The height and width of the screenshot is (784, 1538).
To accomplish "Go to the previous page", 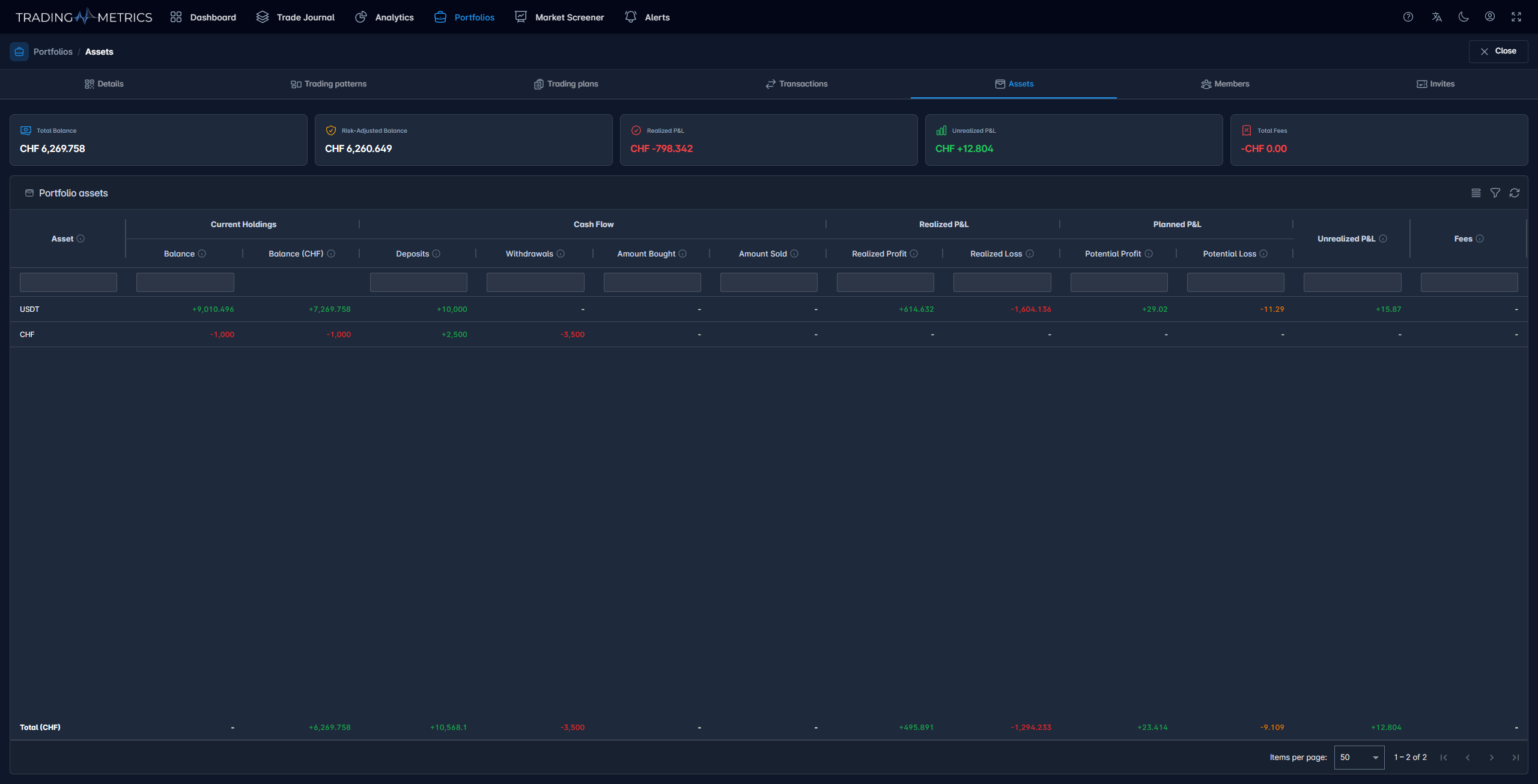I will tap(1468, 758).
